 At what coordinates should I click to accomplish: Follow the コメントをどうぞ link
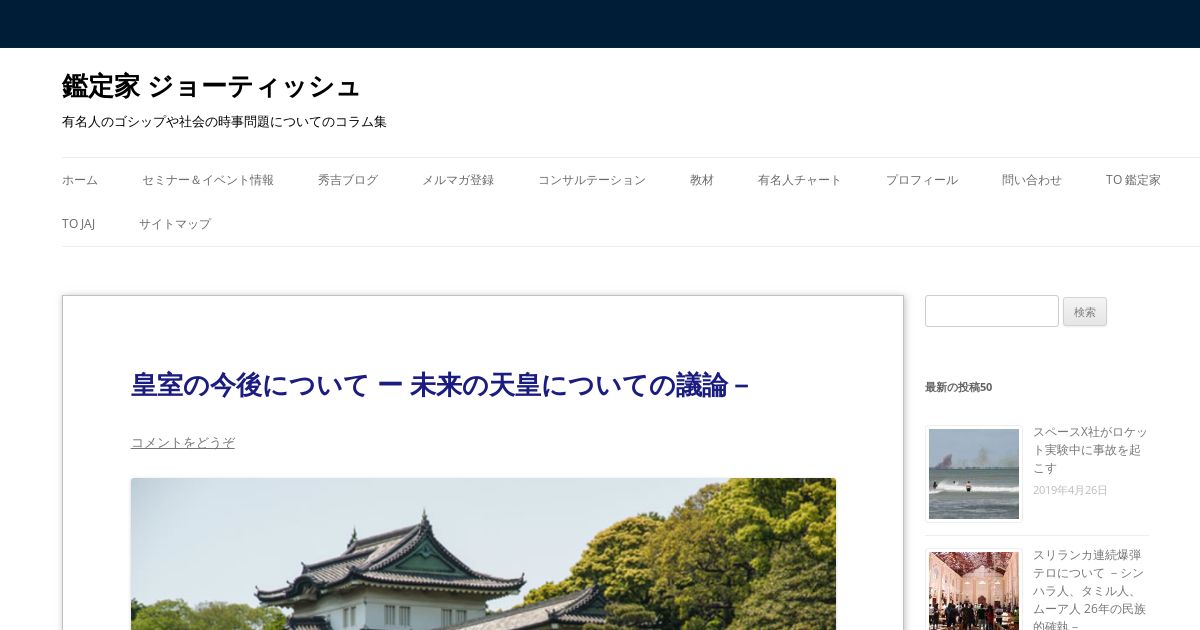[183, 442]
